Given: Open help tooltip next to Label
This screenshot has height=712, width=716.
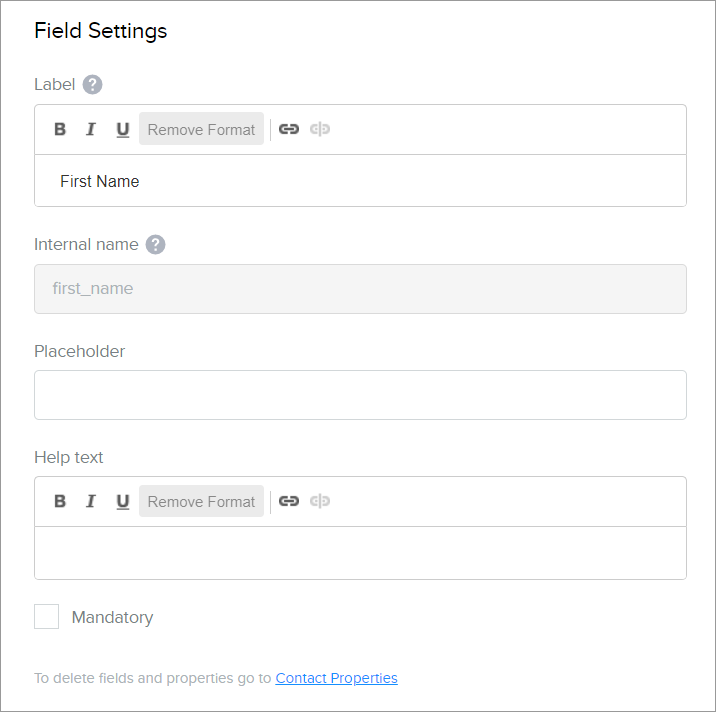Looking at the screenshot, I should pos(93,85).
